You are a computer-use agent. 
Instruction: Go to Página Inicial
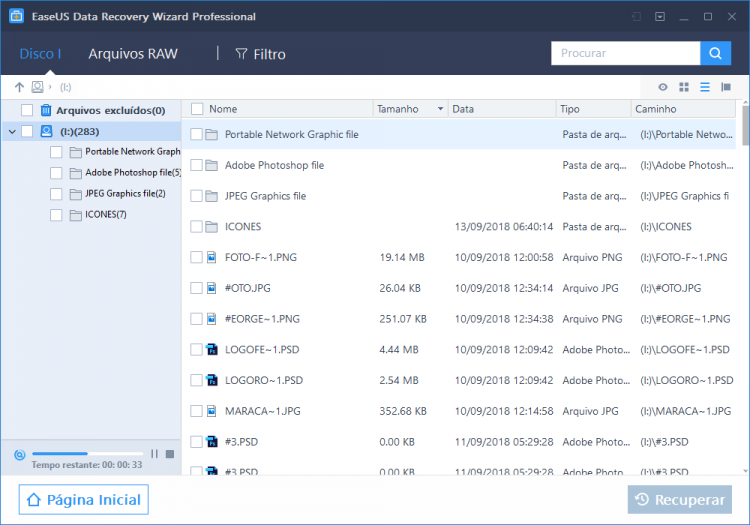click(x=84, y=500)
